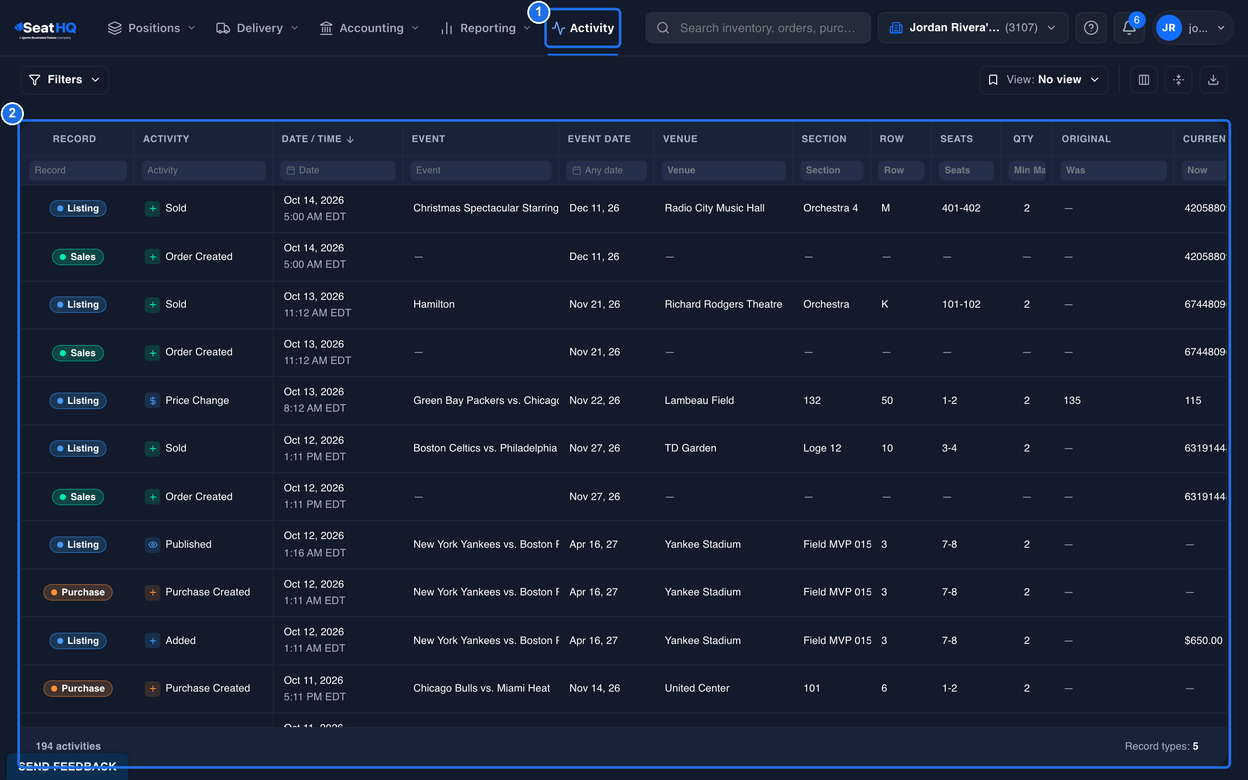Click Chicago Bulls vs. Miami Heat event

coord(482,688)
